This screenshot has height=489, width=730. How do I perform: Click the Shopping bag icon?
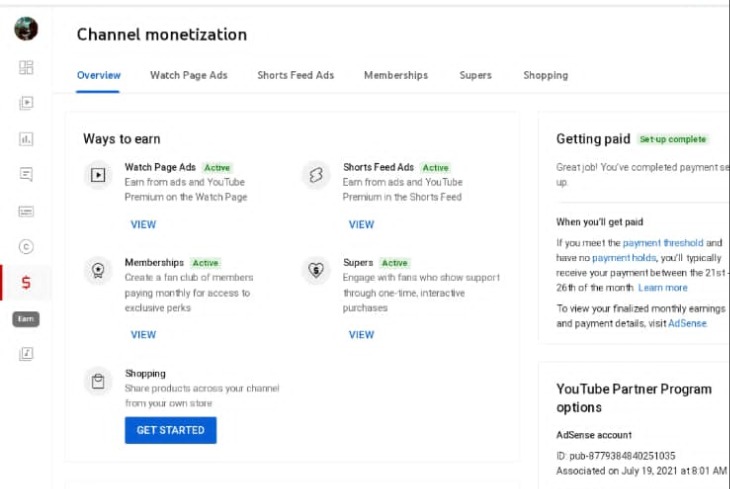(x=98, y=381)
